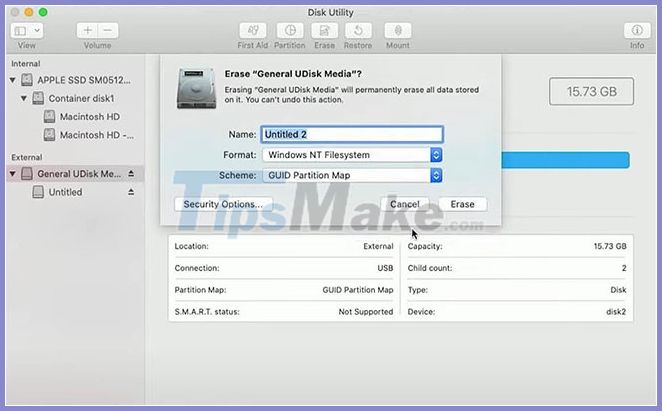
Task: Click the 15.73 GB size box
Action: (591, 91)
